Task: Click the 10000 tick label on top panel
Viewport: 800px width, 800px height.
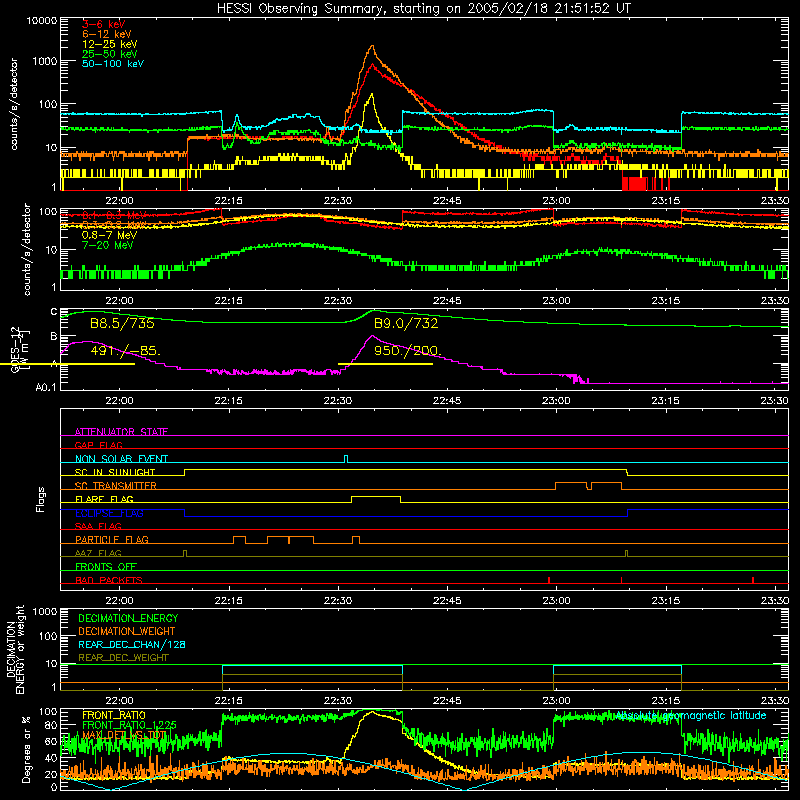Action: click(42, 21)
